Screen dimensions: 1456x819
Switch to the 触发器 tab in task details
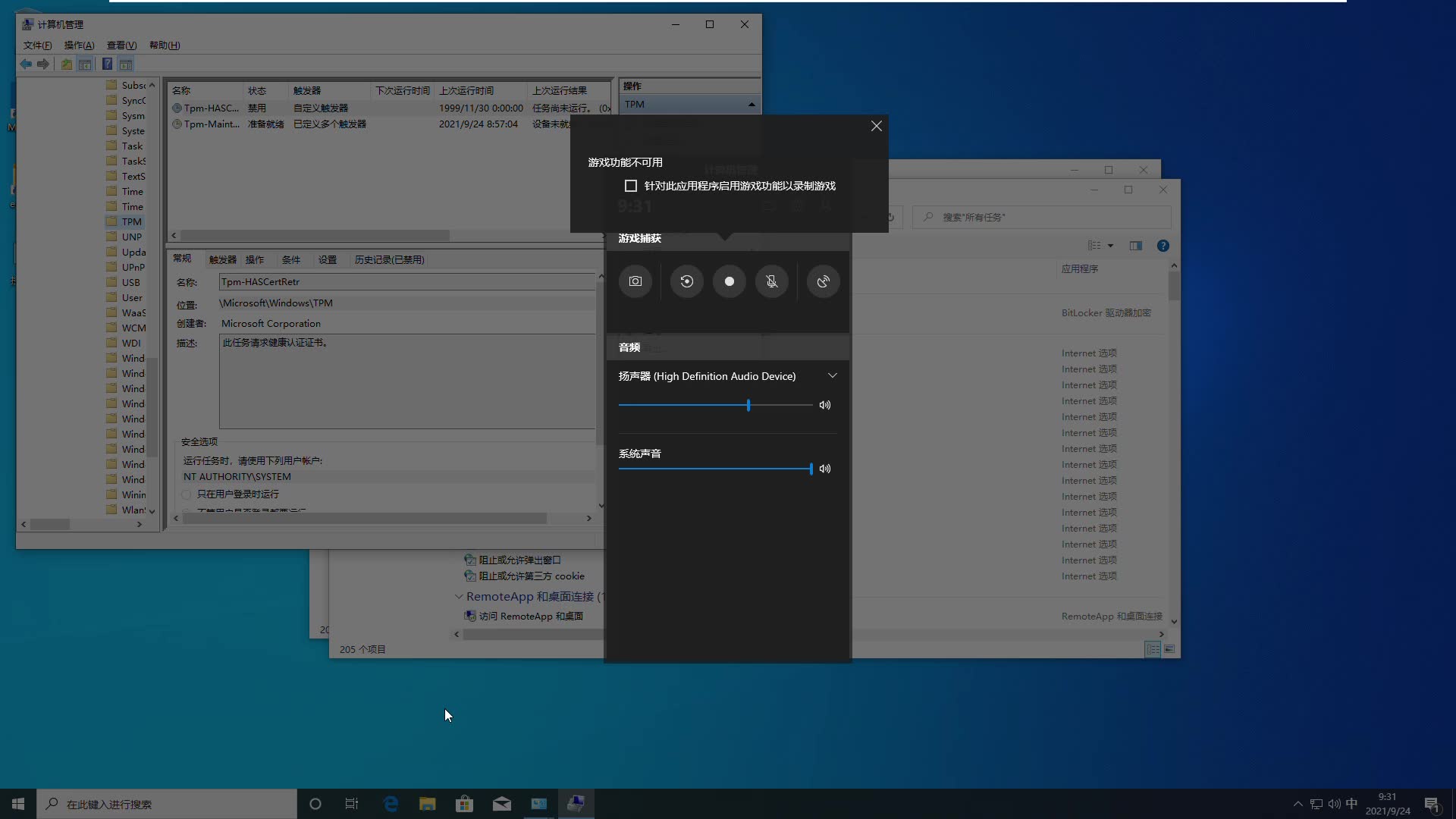pyautogui.click(x=222, y=259)
